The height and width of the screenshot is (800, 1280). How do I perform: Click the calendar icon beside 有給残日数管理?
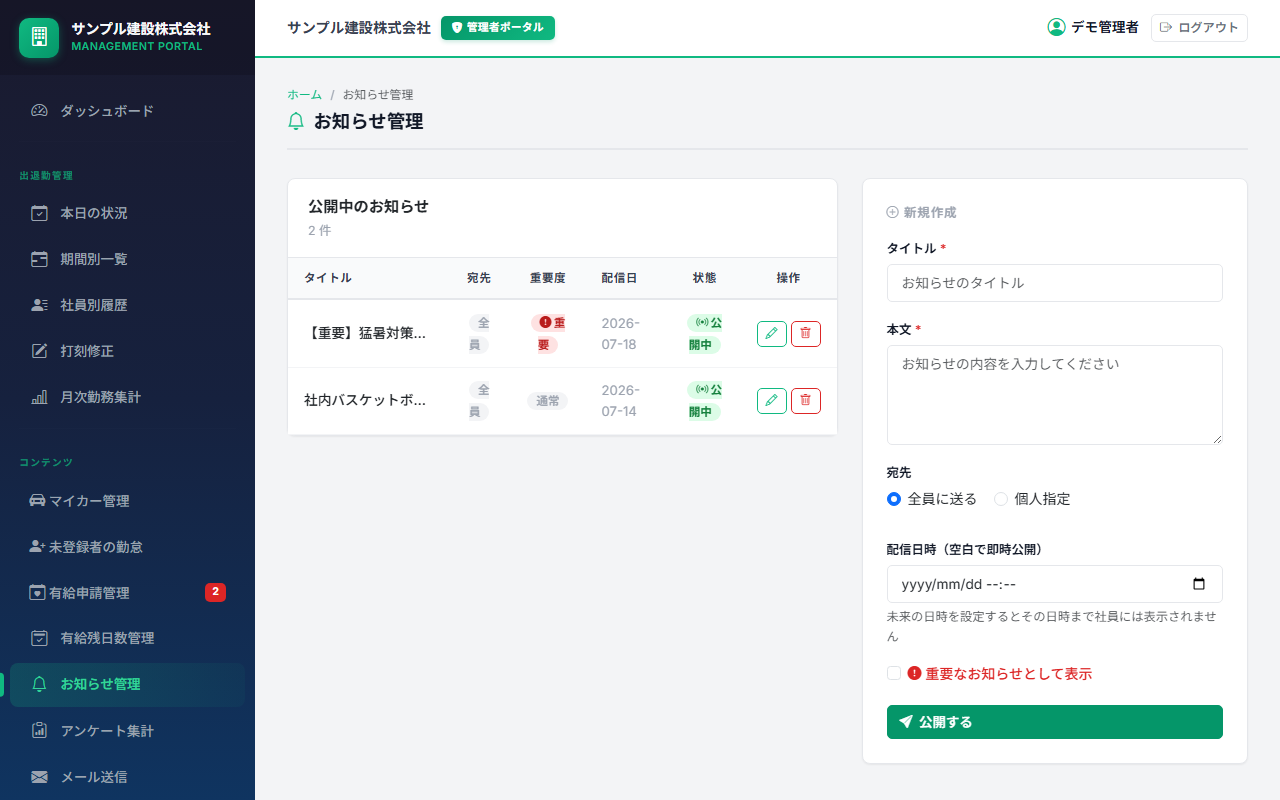point(39,638)
